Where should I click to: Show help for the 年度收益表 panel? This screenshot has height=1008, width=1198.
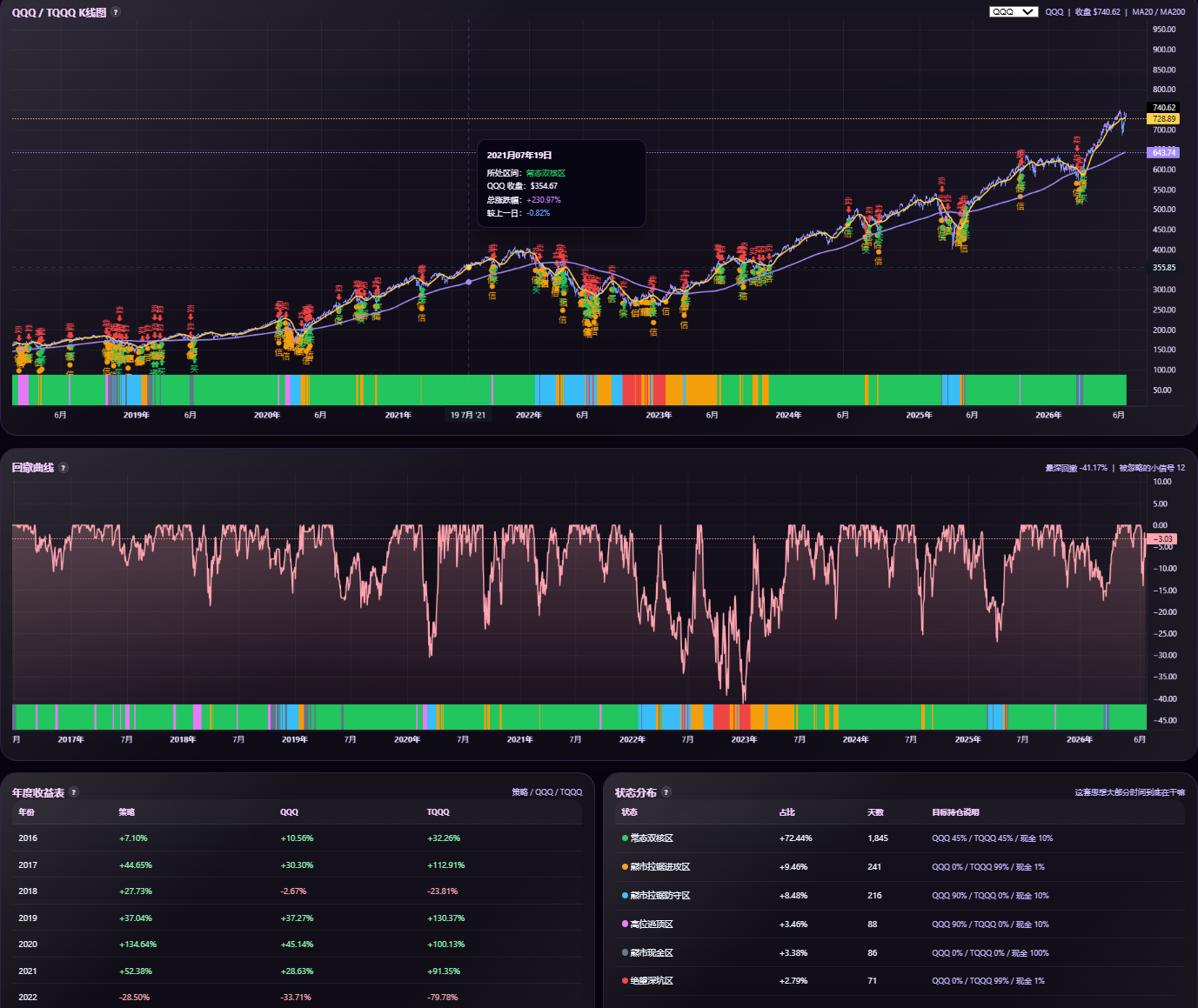74,792
